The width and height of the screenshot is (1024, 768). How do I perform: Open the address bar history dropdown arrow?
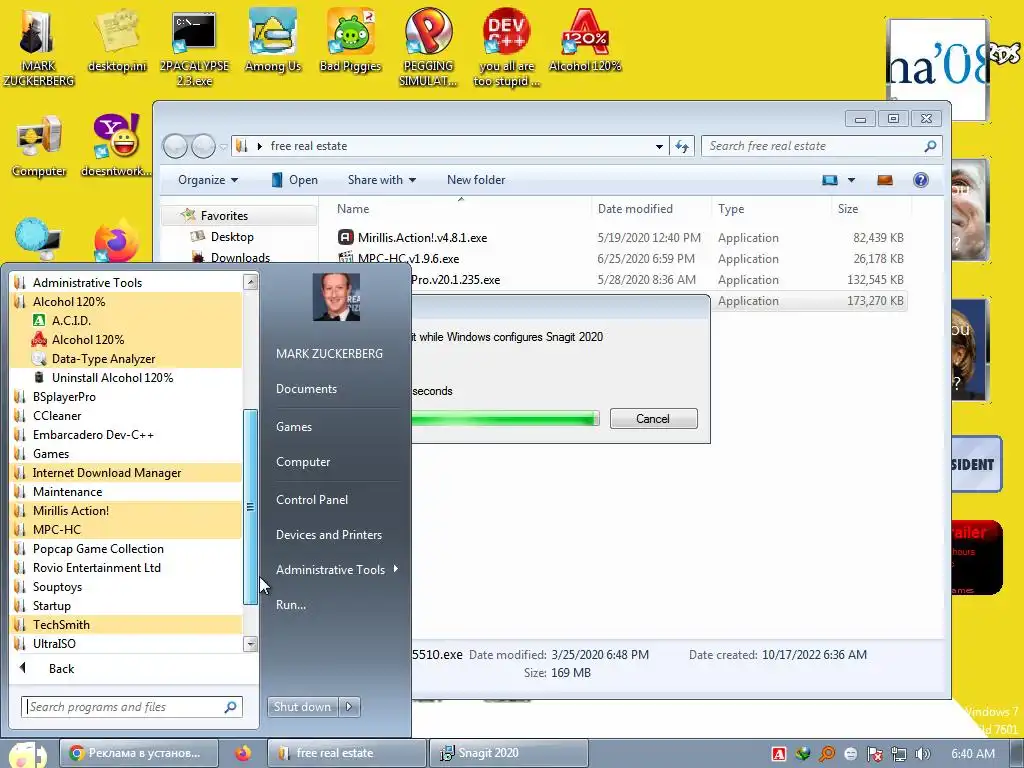660,146
